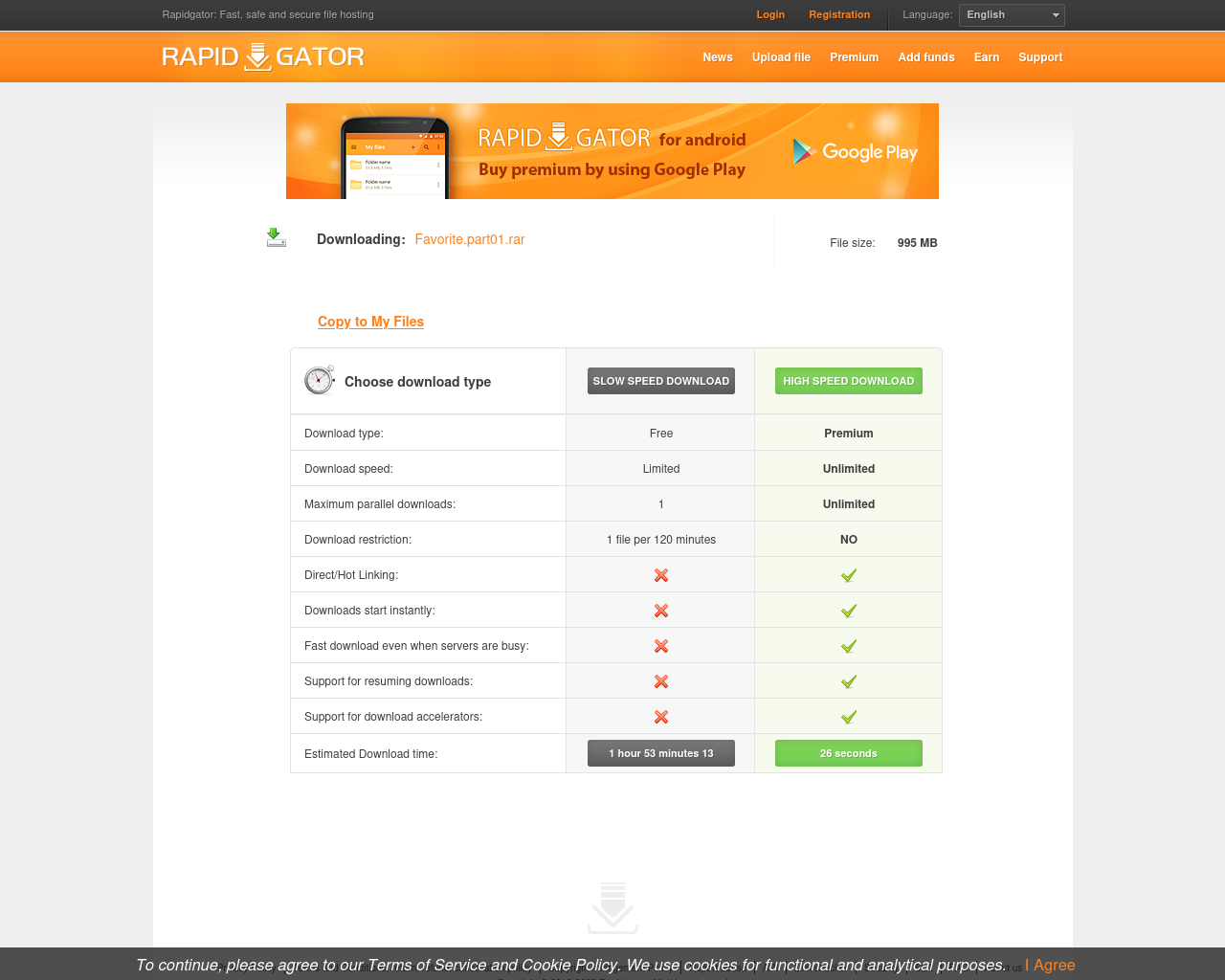Go to Upload file page

[x=781, y=57]
